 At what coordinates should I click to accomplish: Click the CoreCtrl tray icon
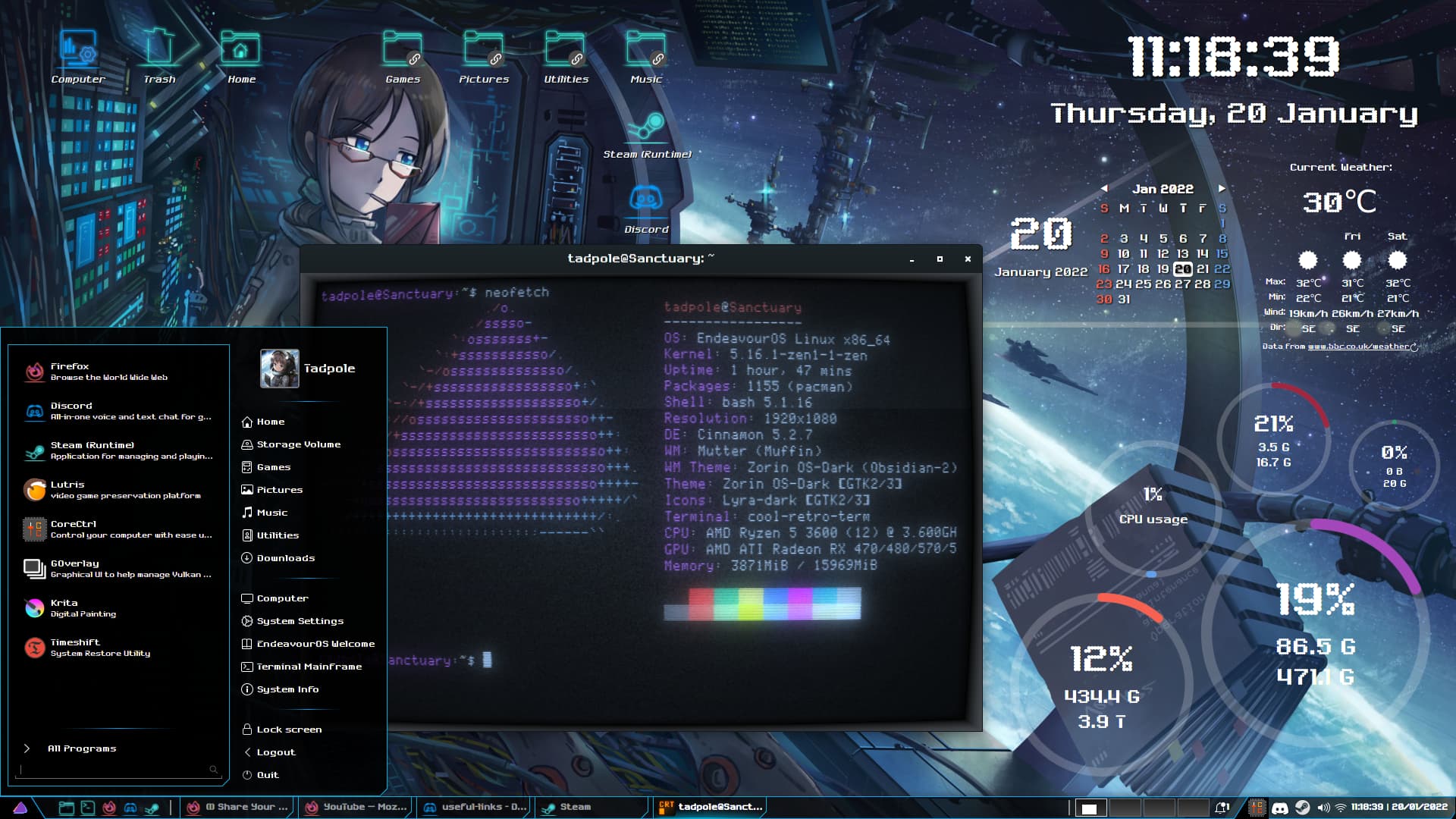[1257, 808]
